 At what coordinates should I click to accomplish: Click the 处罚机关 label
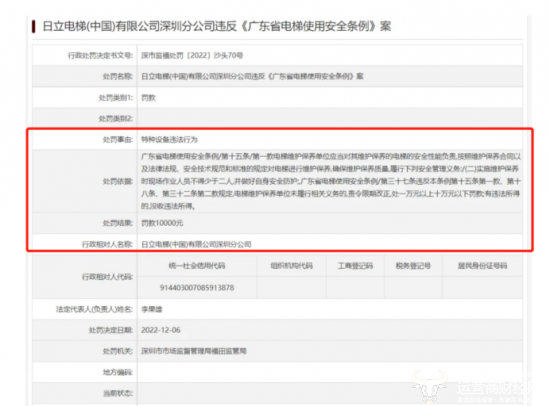[118, 351]
